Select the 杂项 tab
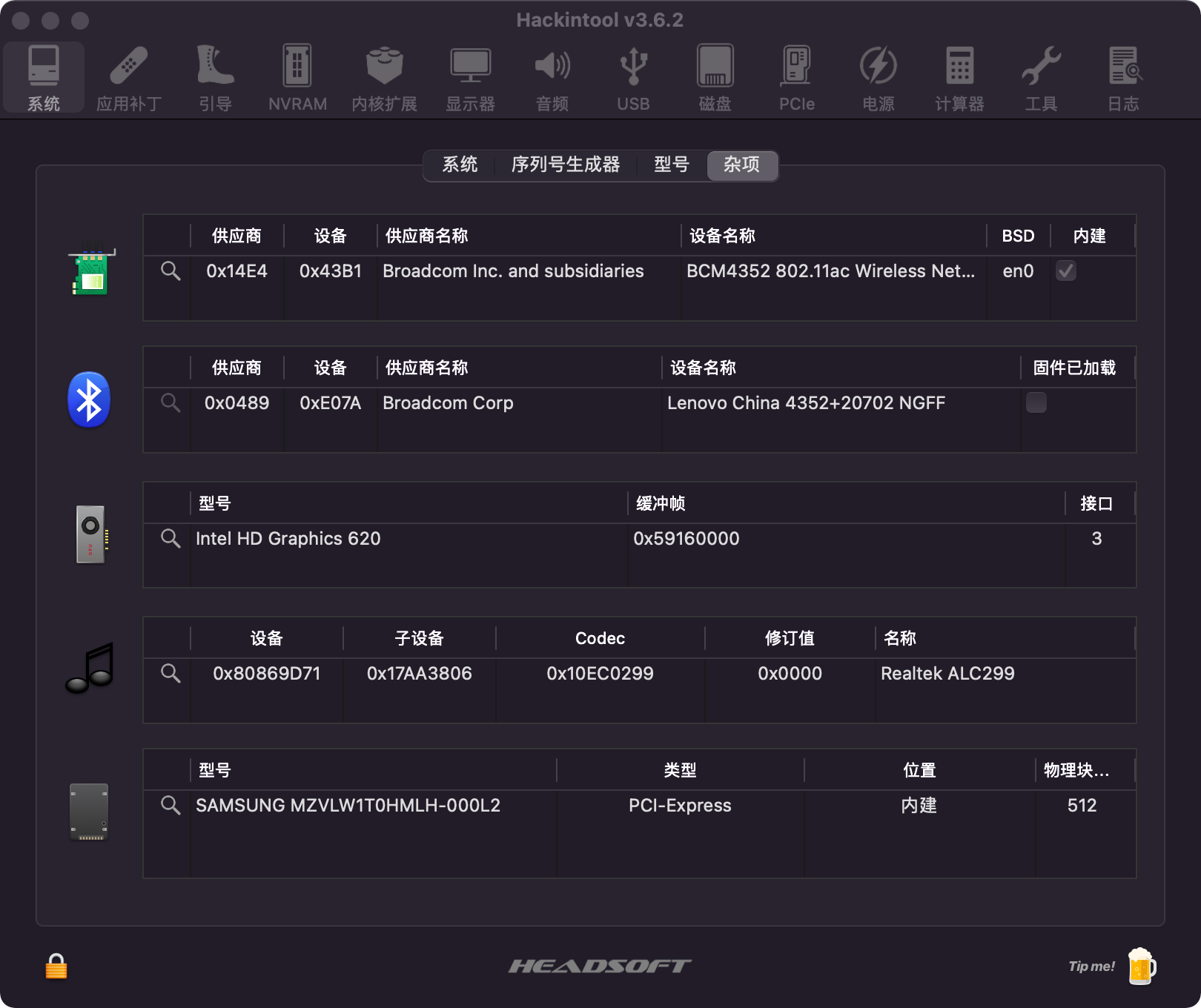Screen dimensions: 1201x1008 (x=742, y=165)
